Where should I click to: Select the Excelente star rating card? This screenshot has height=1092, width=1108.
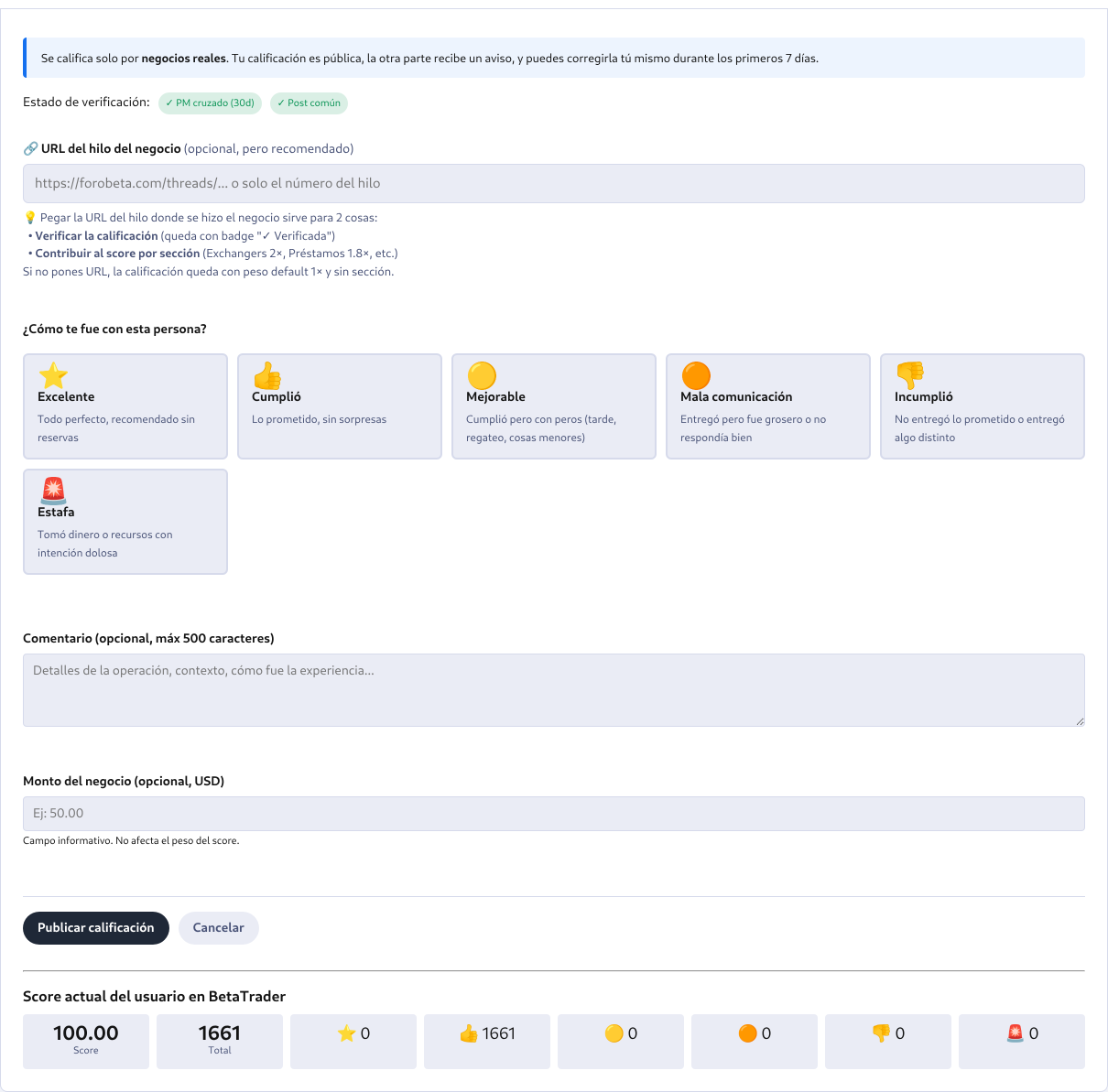coord(125,406)
